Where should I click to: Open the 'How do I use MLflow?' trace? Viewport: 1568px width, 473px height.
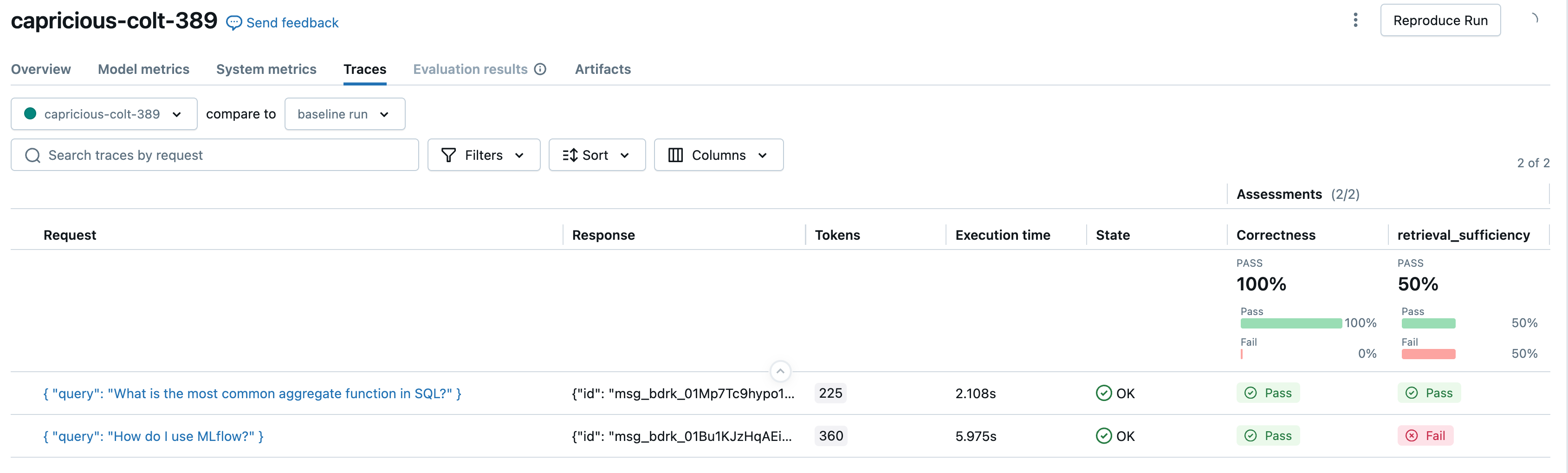coord(153,436)
